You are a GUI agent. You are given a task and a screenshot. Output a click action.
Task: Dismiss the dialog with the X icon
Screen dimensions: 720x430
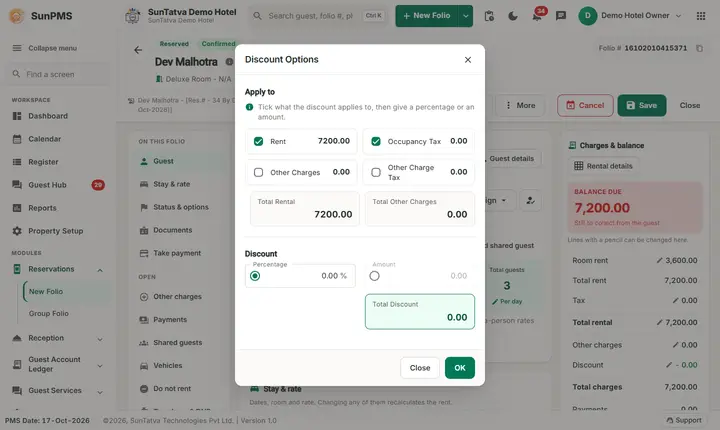tap(468, 60)
